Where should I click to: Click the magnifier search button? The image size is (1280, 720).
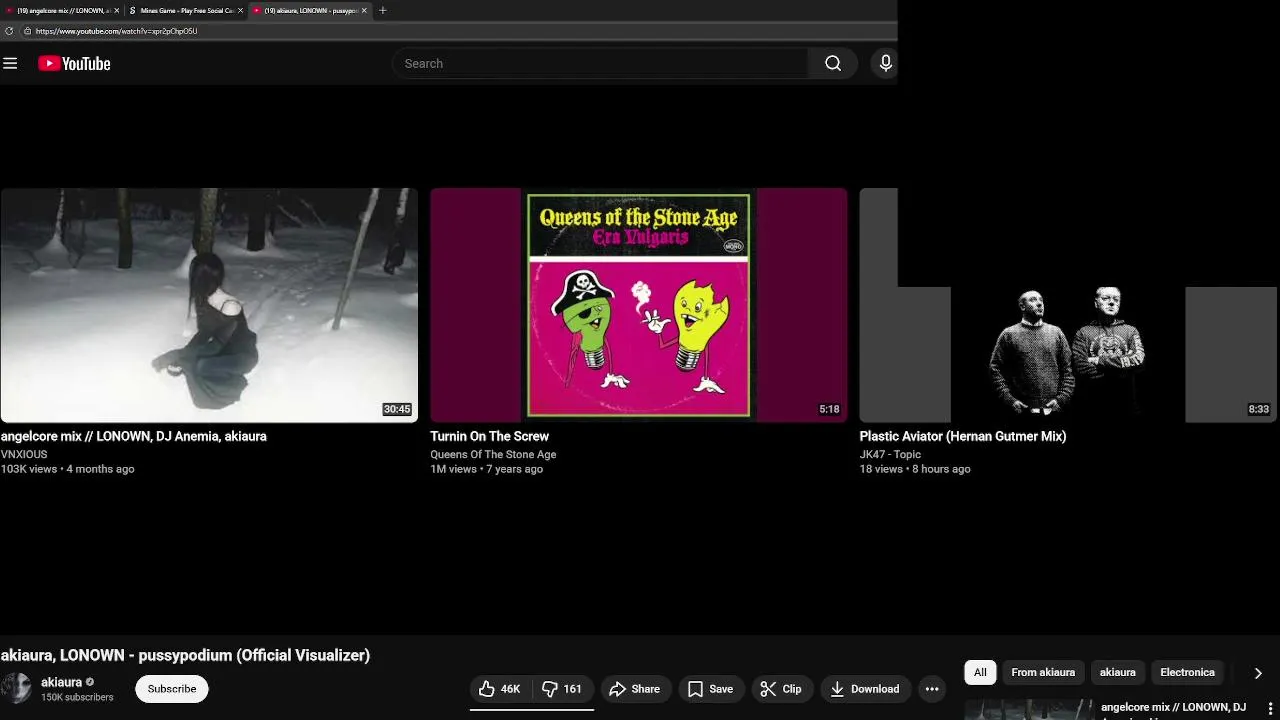pos(833,63)
